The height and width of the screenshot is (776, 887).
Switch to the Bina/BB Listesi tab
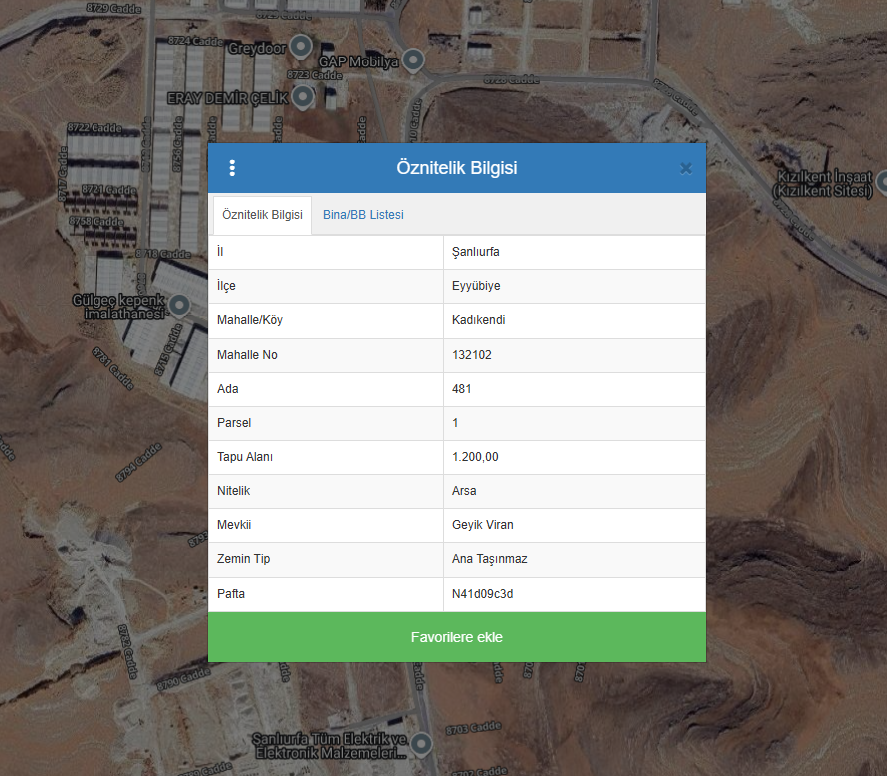tap(363, 215)
